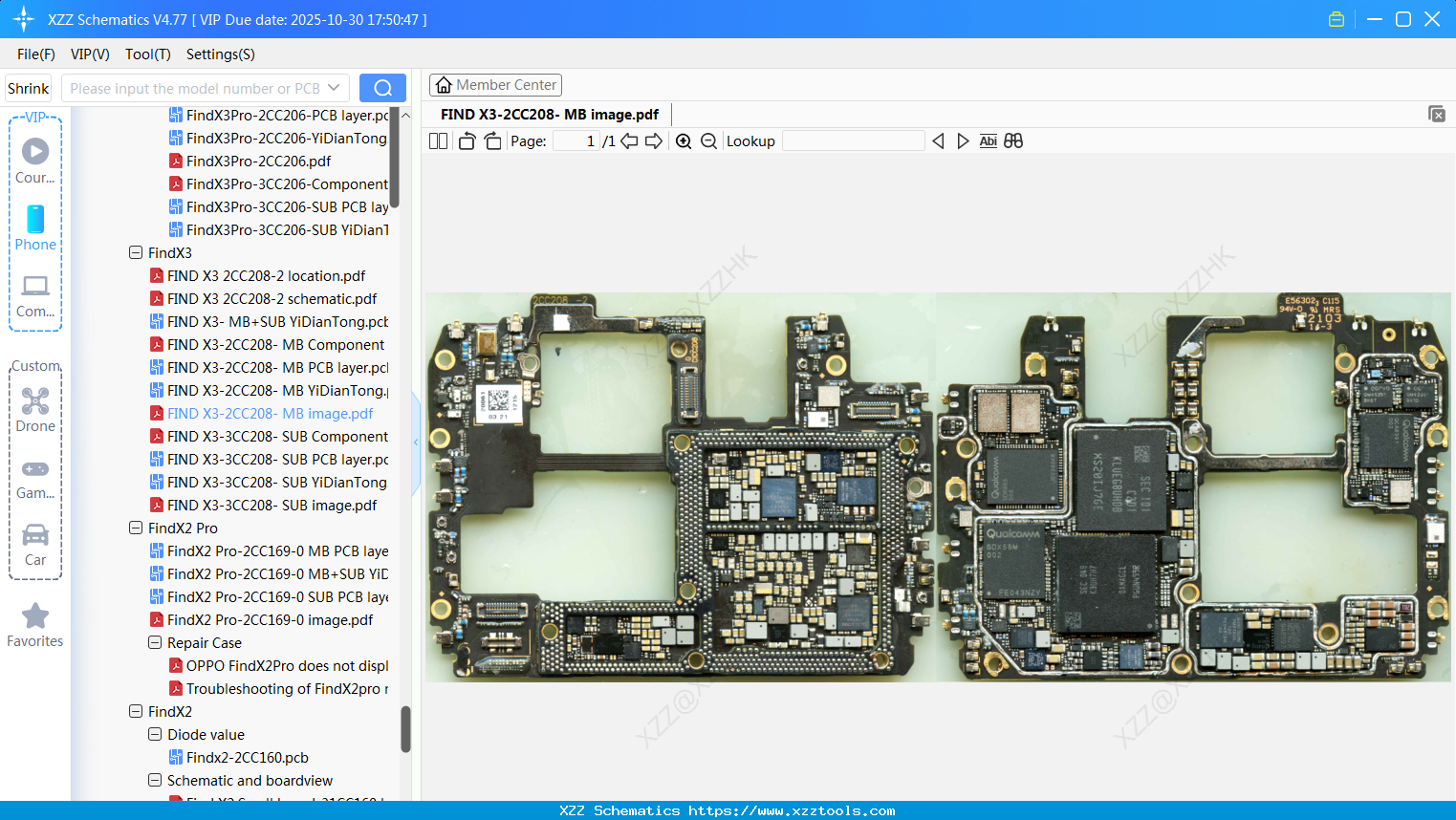Viewport: 1456px width, 820px height.
Task: Collapse Schematic and boardview folder
Action: coord(155,781)
